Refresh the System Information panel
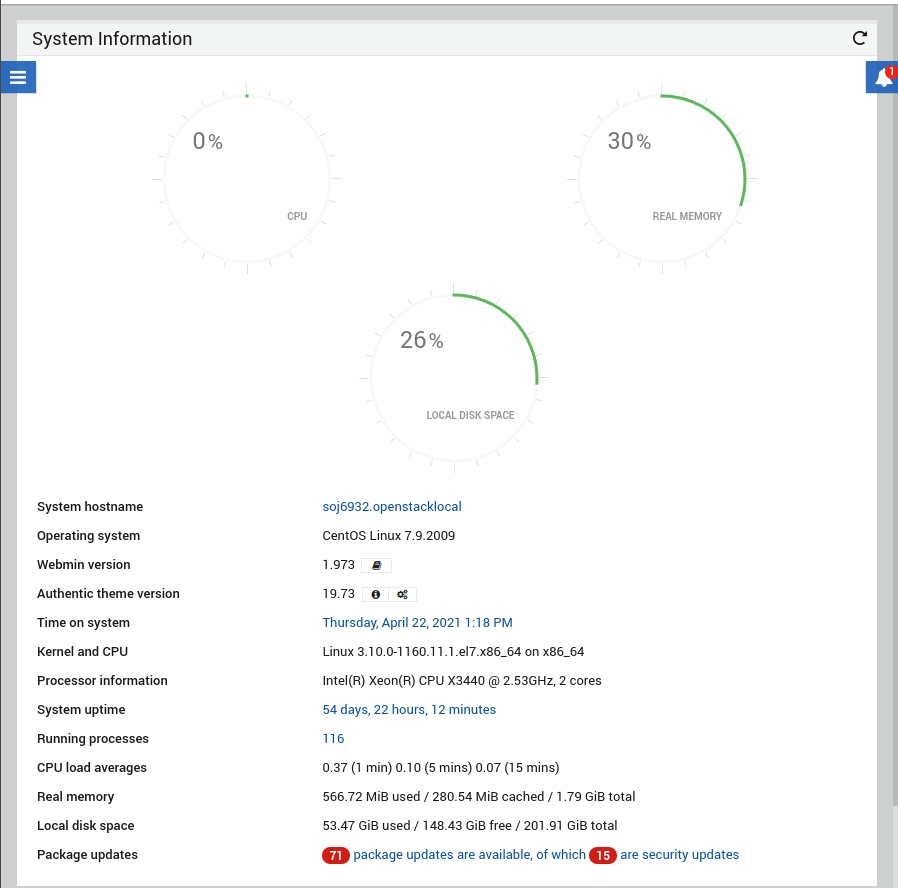Screen dimensions: 898x888 (859, 38)
